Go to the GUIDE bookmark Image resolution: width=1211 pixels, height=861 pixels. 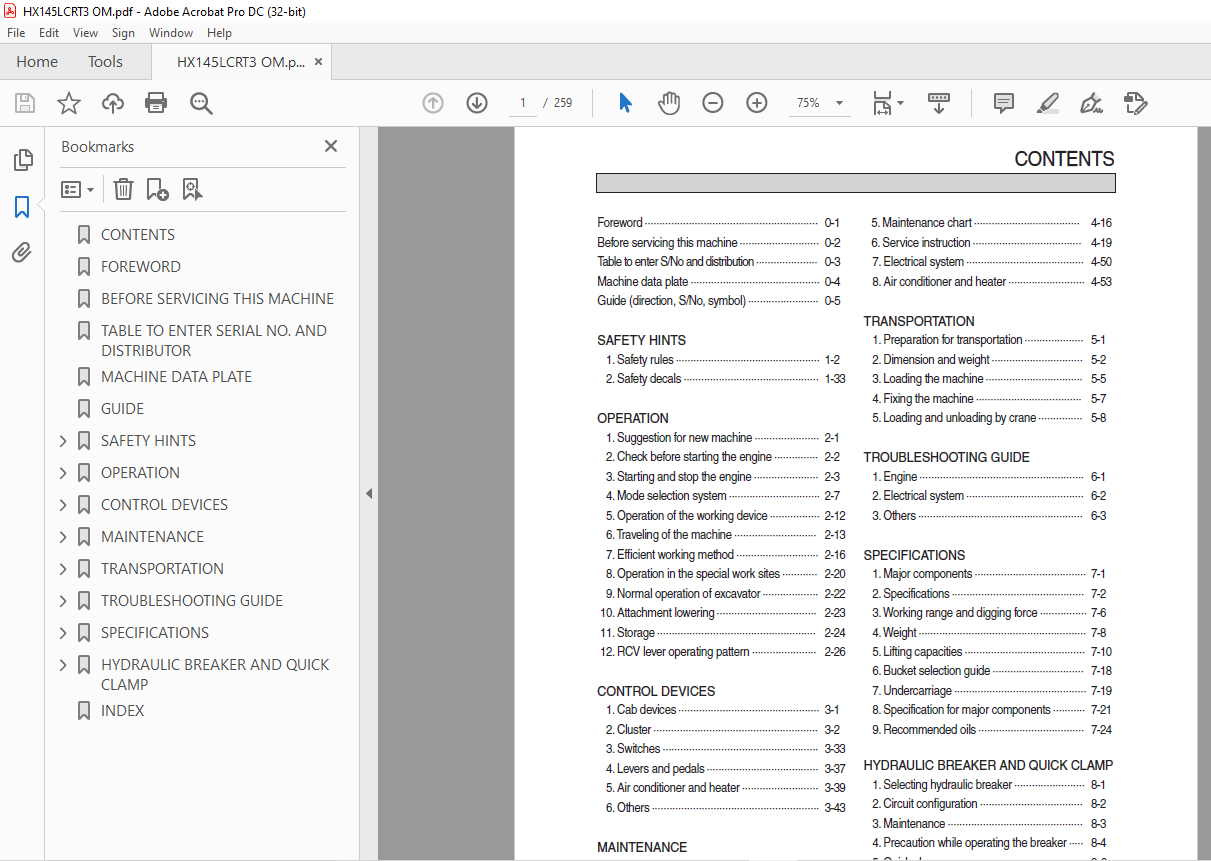click(x=122, y=409)
